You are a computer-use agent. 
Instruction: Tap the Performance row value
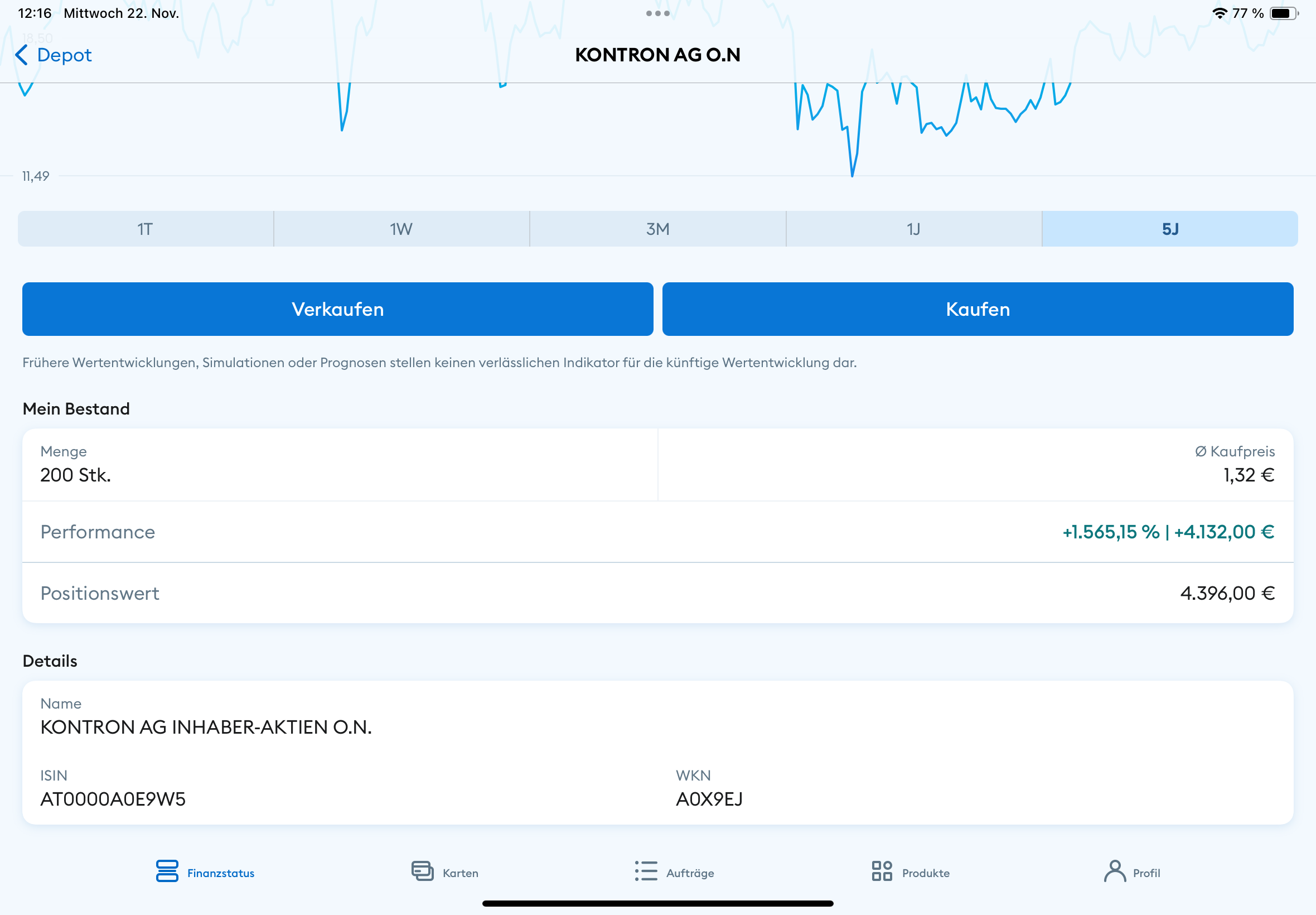tap(1168, 532)
